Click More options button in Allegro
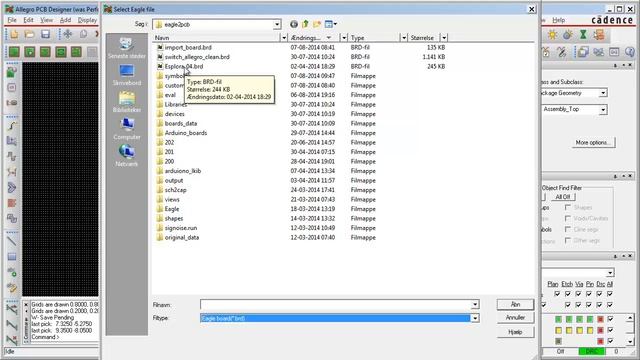 593,142
